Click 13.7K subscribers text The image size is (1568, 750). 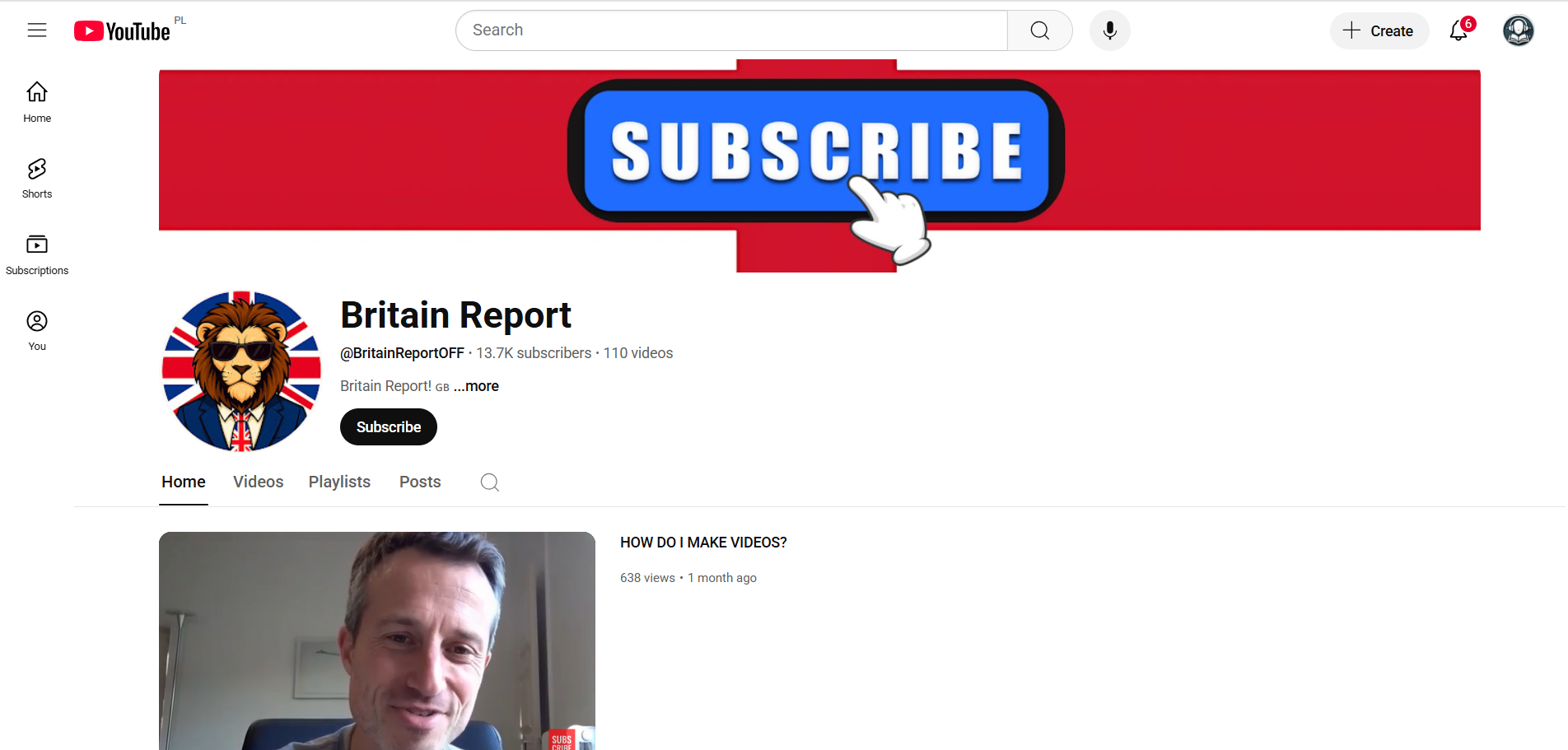[x=534, y=353]
